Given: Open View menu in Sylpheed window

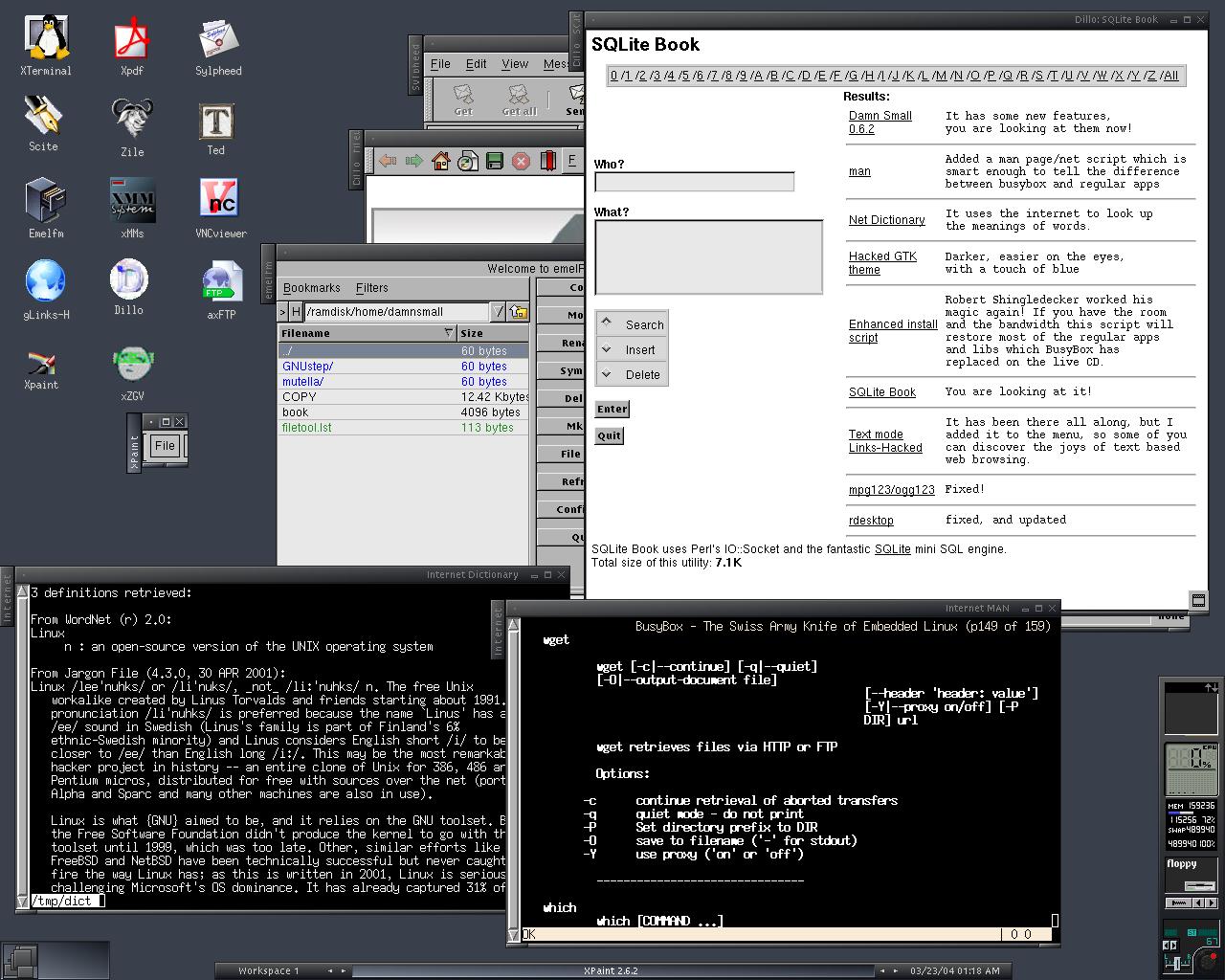Looking at the screenshot, I should [515, 64].
